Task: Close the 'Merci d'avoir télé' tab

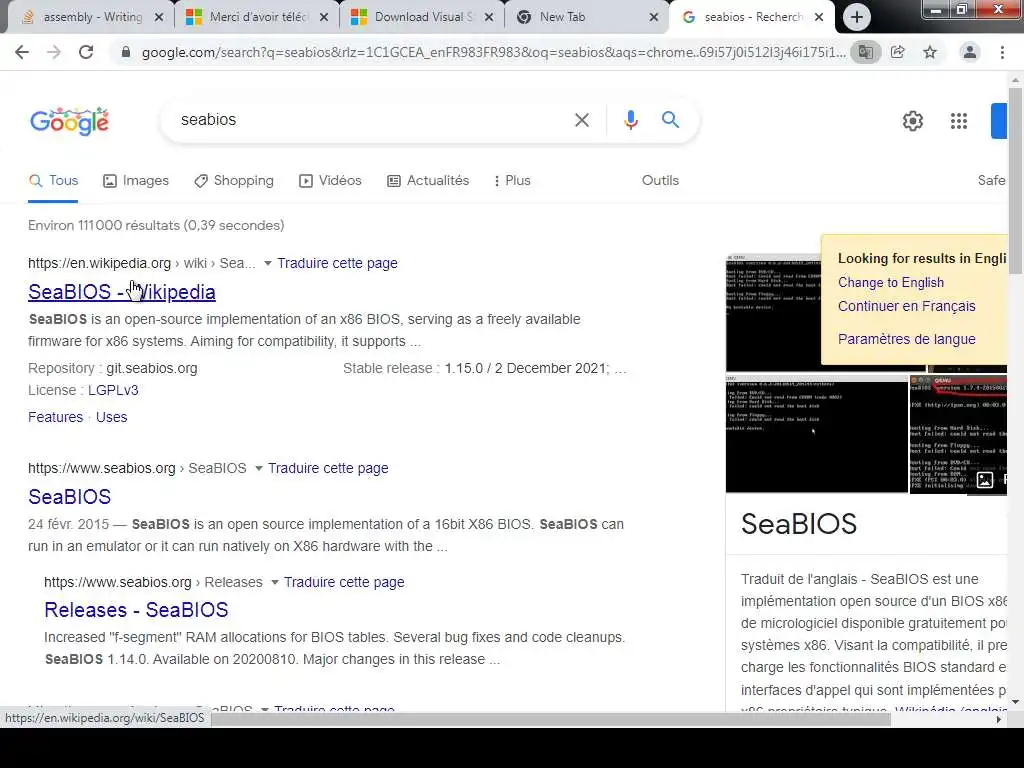Action: [324, 18]
